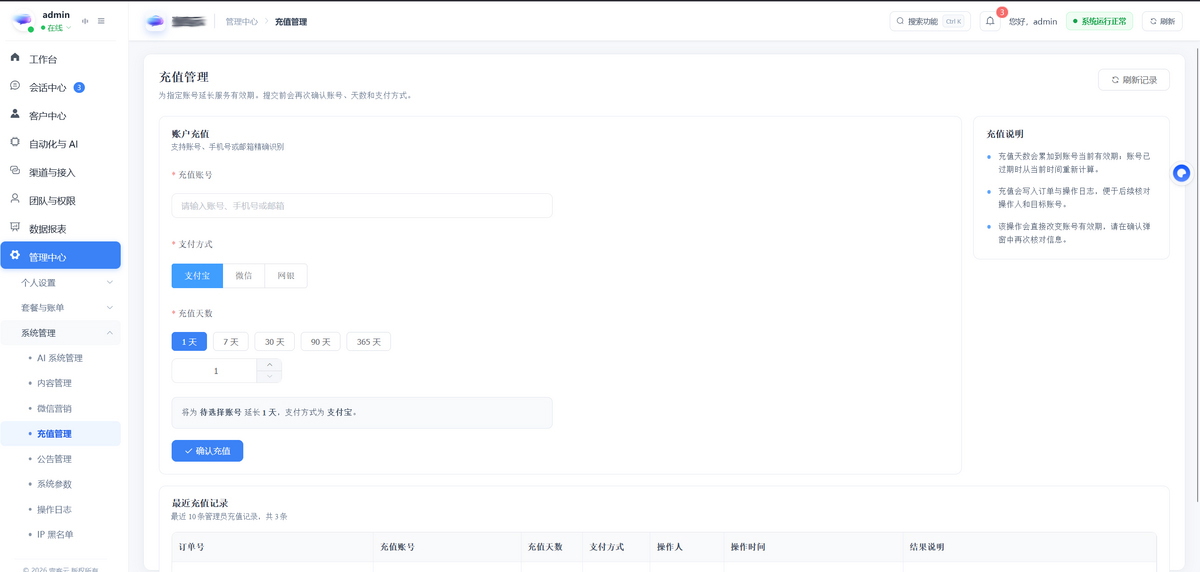
Task: Open the 在线 status dropdown
Action: [x=56, y=28]
